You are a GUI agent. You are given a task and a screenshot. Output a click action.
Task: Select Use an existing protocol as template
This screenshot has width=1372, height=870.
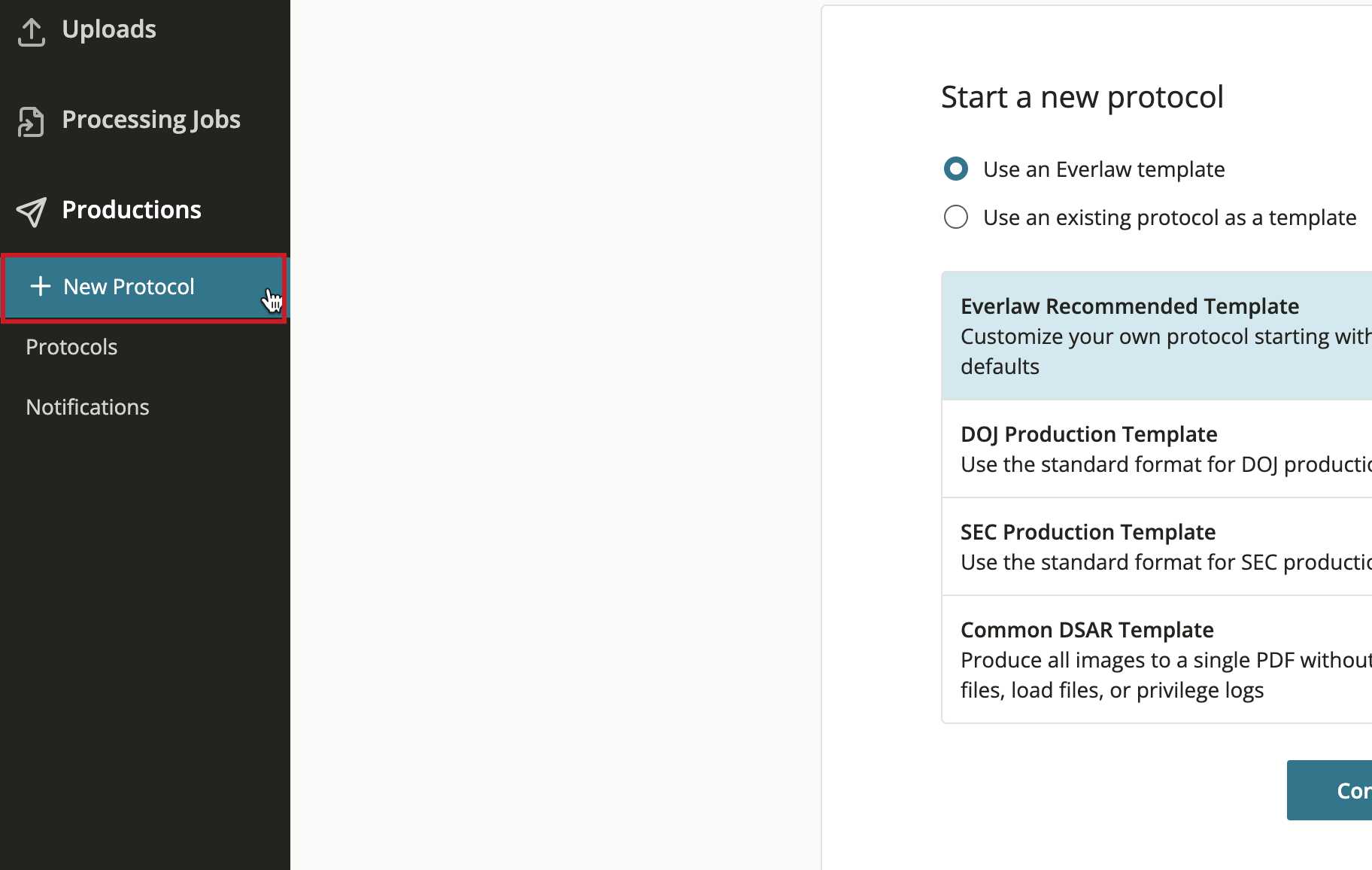(956, 217)
